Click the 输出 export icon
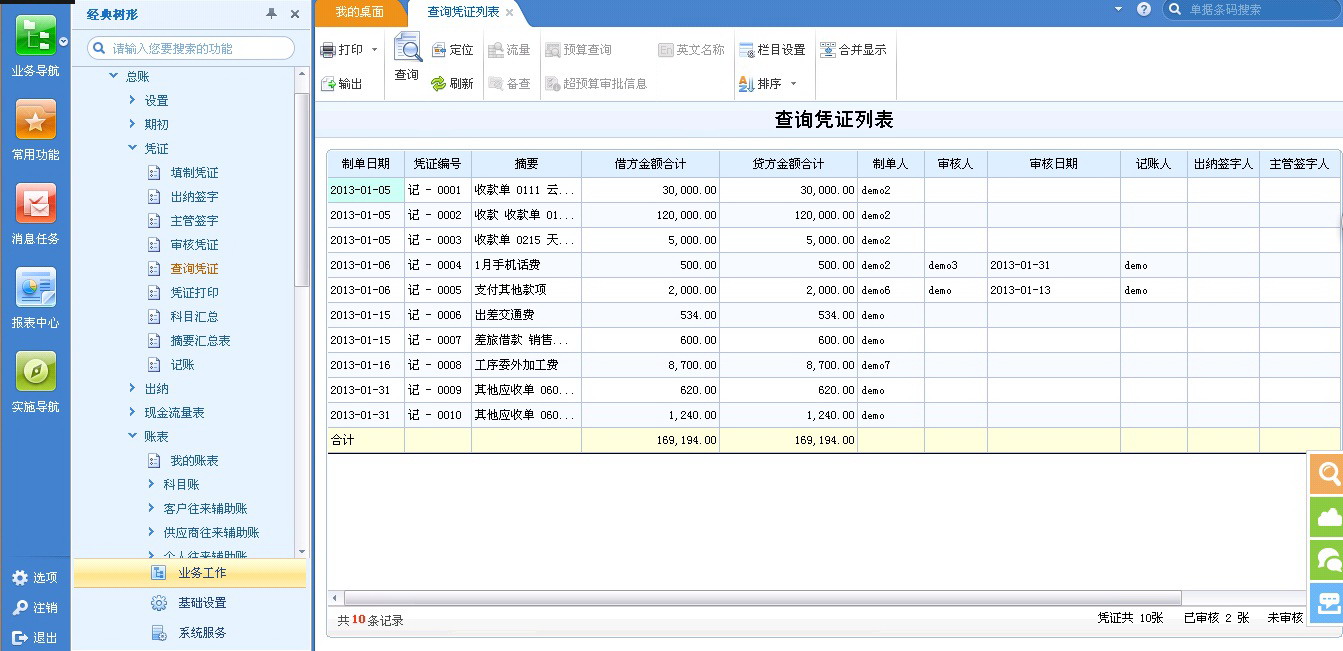 [x=328, y=84]
